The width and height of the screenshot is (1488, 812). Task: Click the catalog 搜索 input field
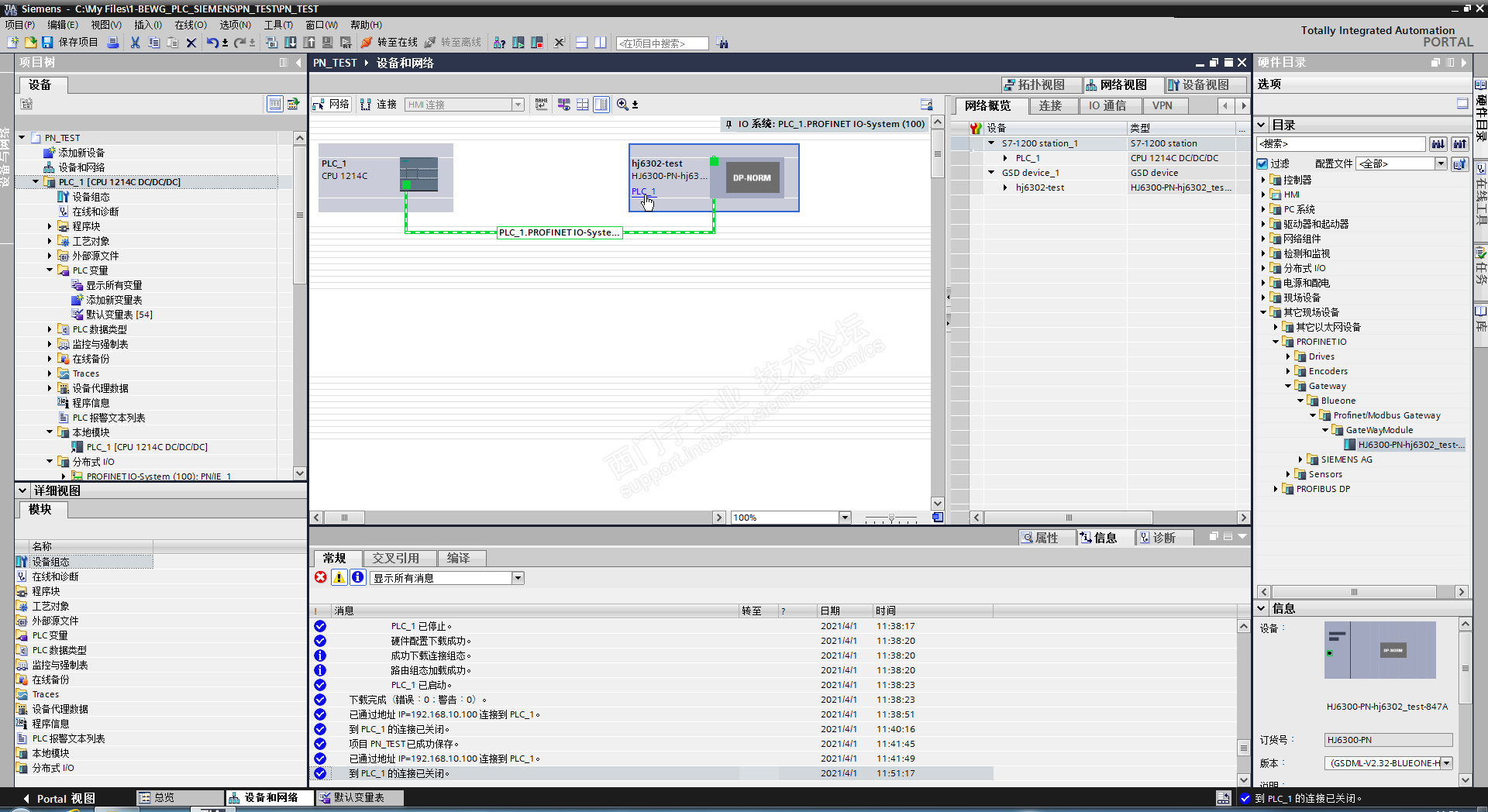point(1341,144)
